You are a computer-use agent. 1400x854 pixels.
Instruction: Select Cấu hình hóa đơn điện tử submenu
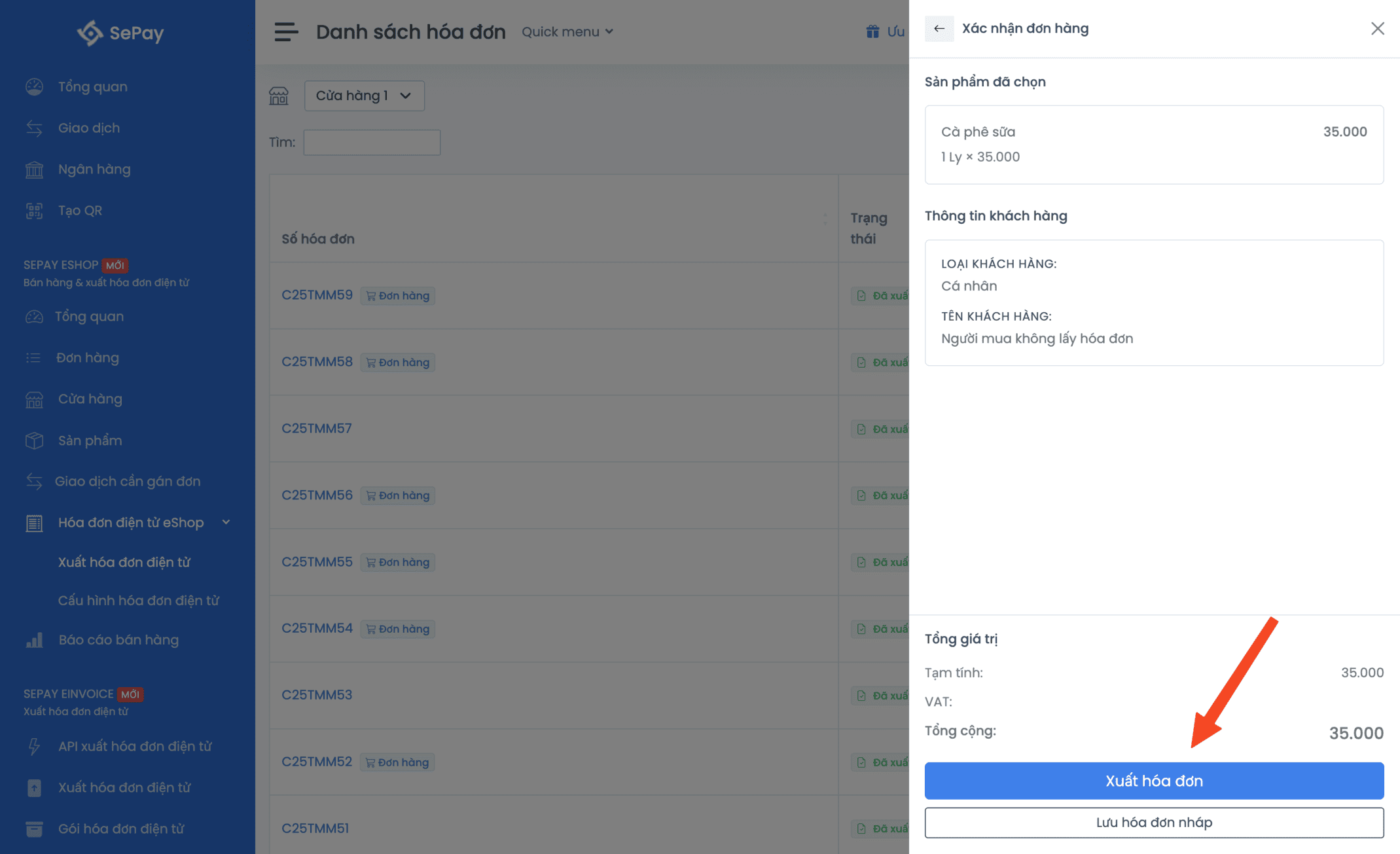[x=138, y=601]
